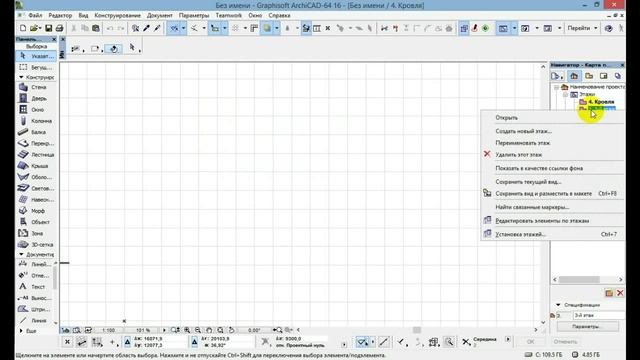The width and height of the screenshot is (640, 360).
Task: Select the Arrow (Указатель) tool
Action: [36, 56]
